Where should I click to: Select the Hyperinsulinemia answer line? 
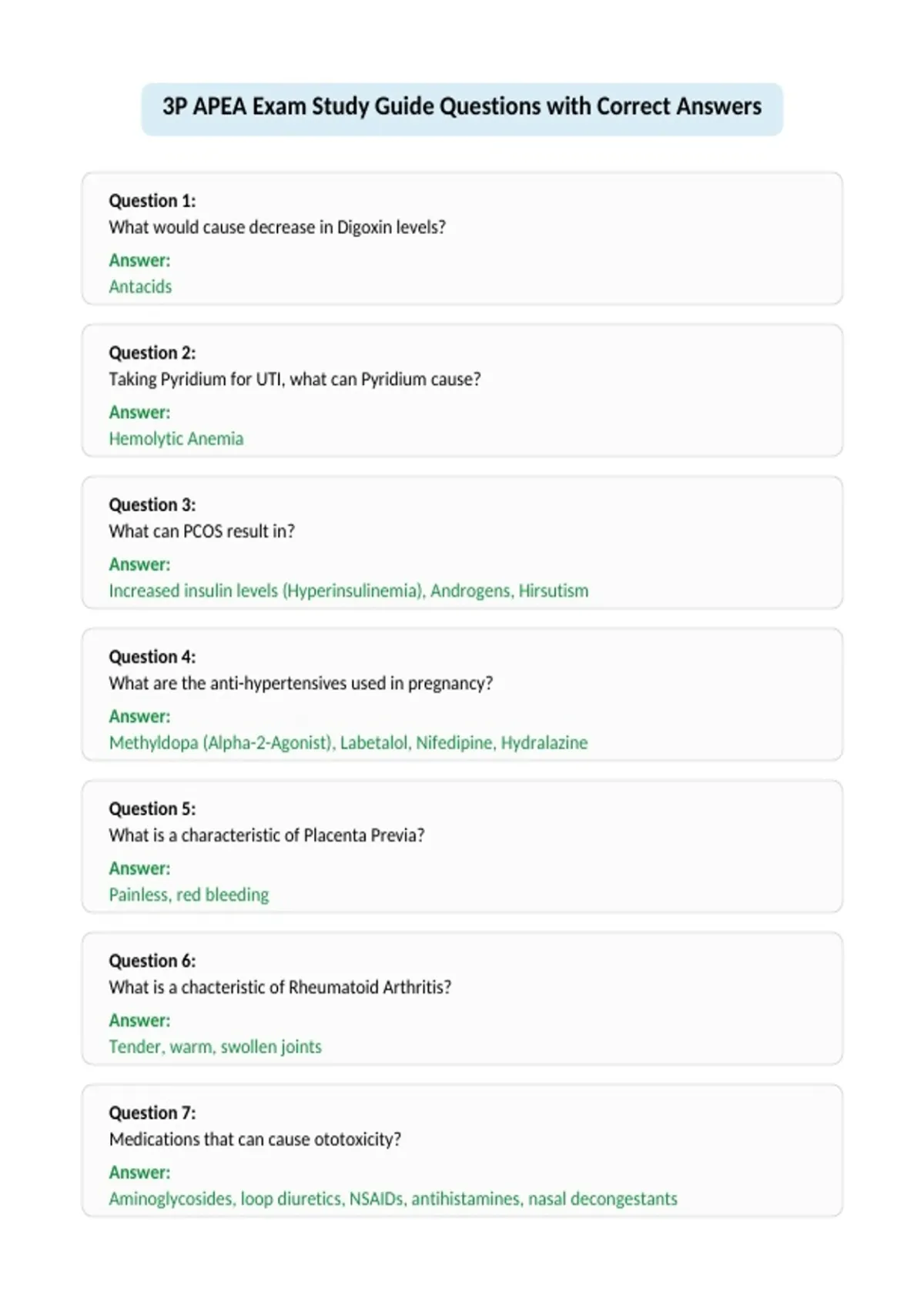click(349, 591)
